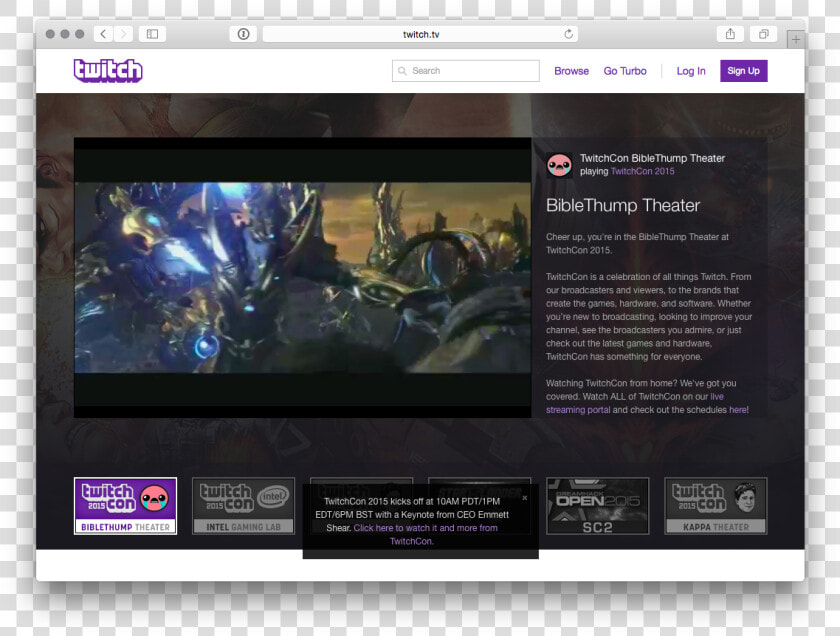Close the TwitchCon keynote notification popup
Viewport: 840px width, 636px height.
click(525, 498)
